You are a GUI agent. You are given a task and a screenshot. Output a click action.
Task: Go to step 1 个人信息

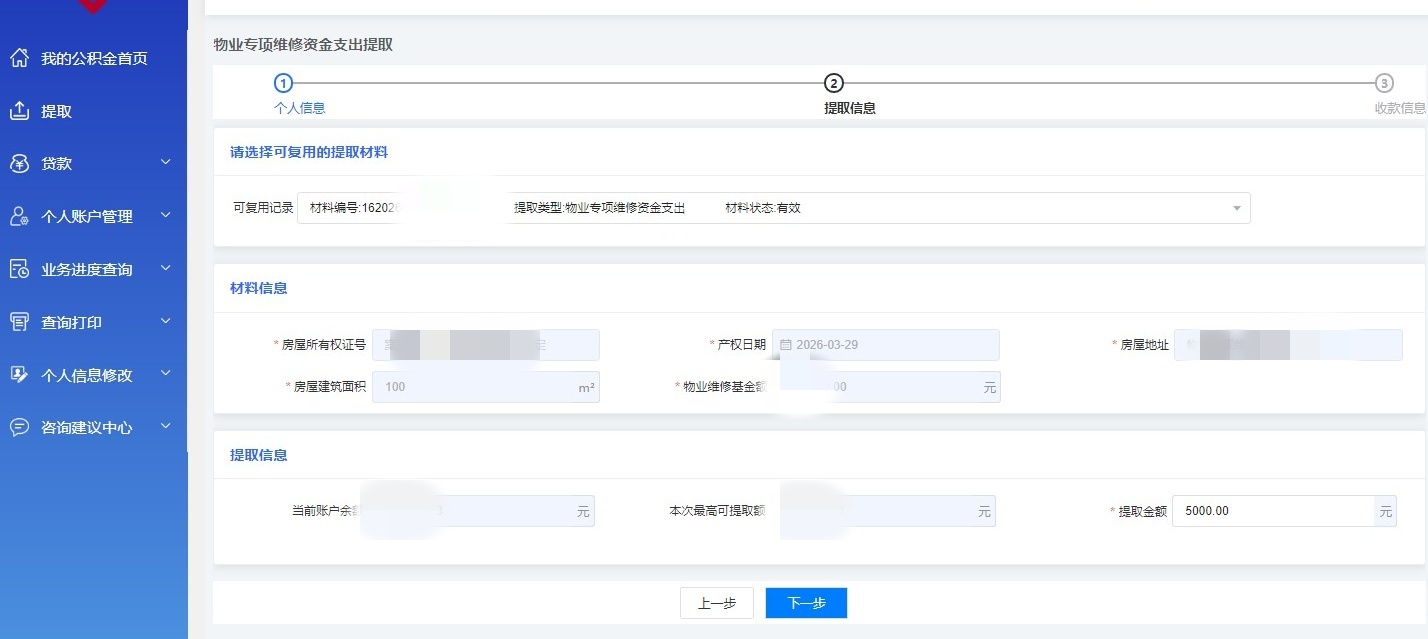tap(284, 84)
